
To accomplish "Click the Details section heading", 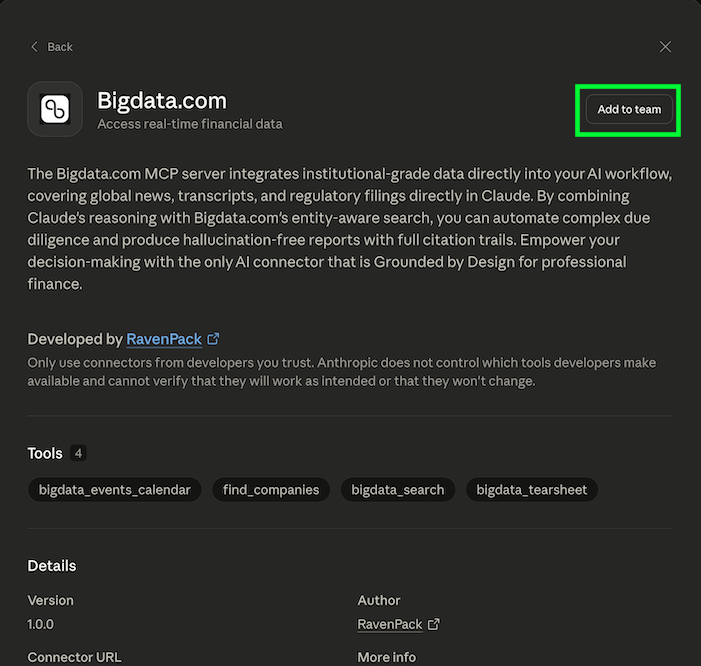I will (52, 566).
